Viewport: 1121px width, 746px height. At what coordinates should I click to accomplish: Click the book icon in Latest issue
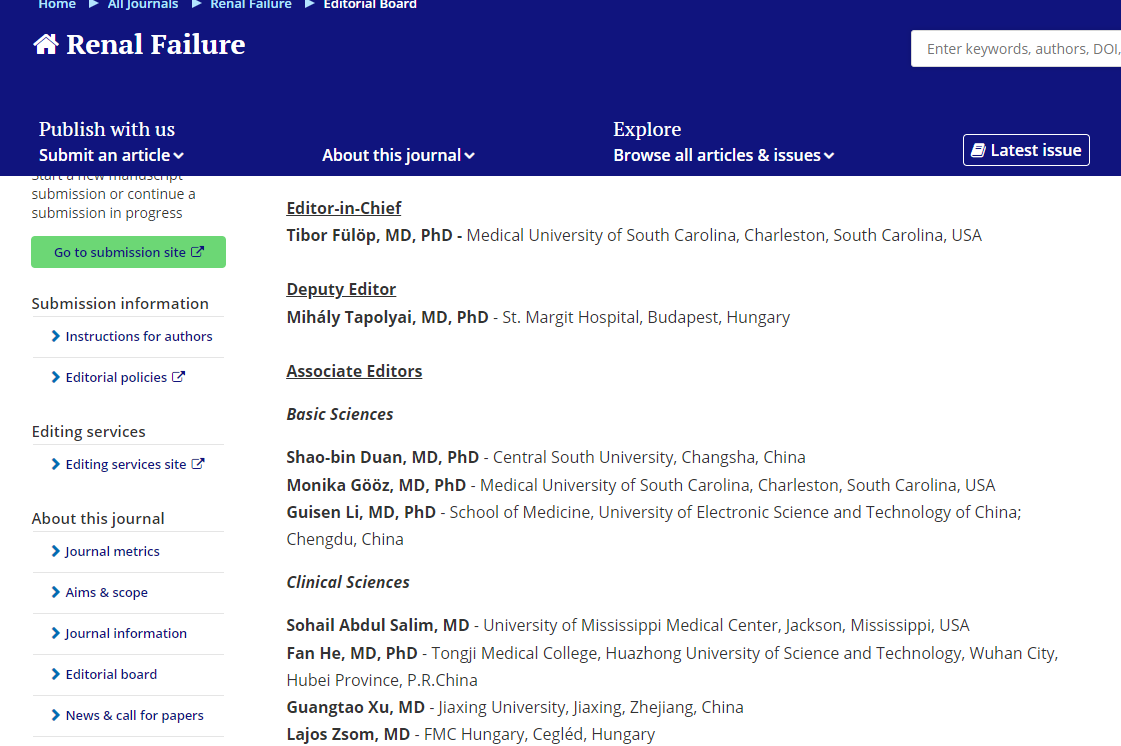pyautogui.click(x=978, y=151)
